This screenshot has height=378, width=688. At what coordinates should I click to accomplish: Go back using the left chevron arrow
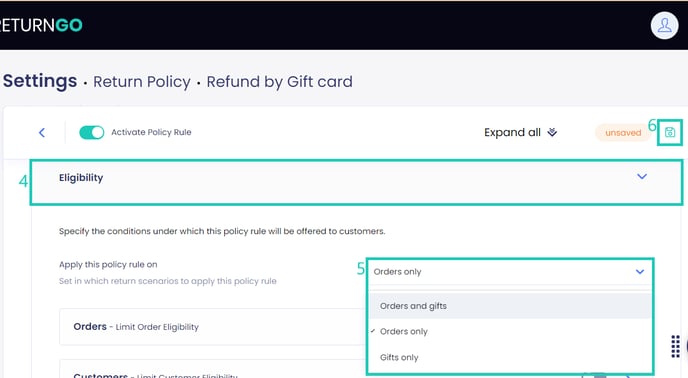42,132
